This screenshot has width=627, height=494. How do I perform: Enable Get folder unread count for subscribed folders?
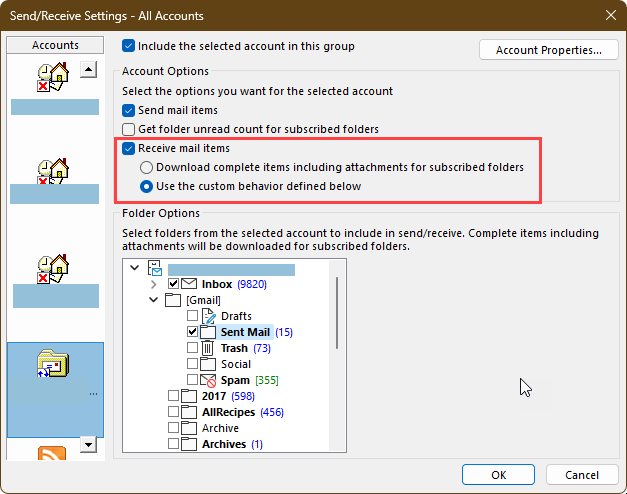128,129
